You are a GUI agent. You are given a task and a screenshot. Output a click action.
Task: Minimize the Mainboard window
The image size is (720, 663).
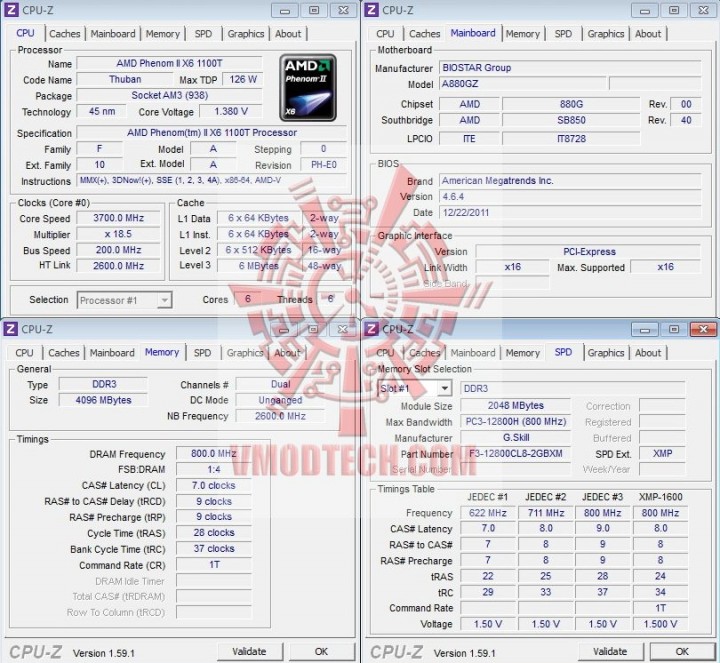coord(645,10)
